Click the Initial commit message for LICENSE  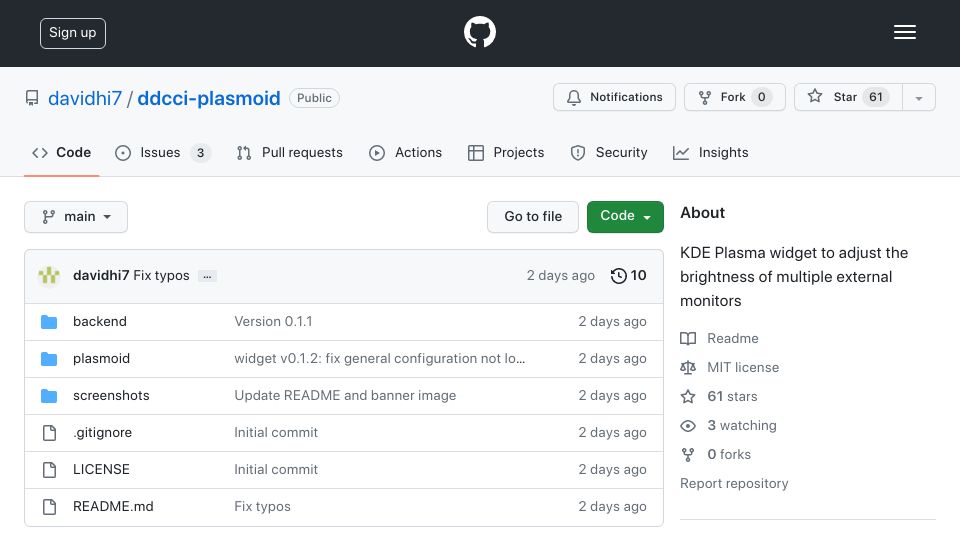coord(276,470)
